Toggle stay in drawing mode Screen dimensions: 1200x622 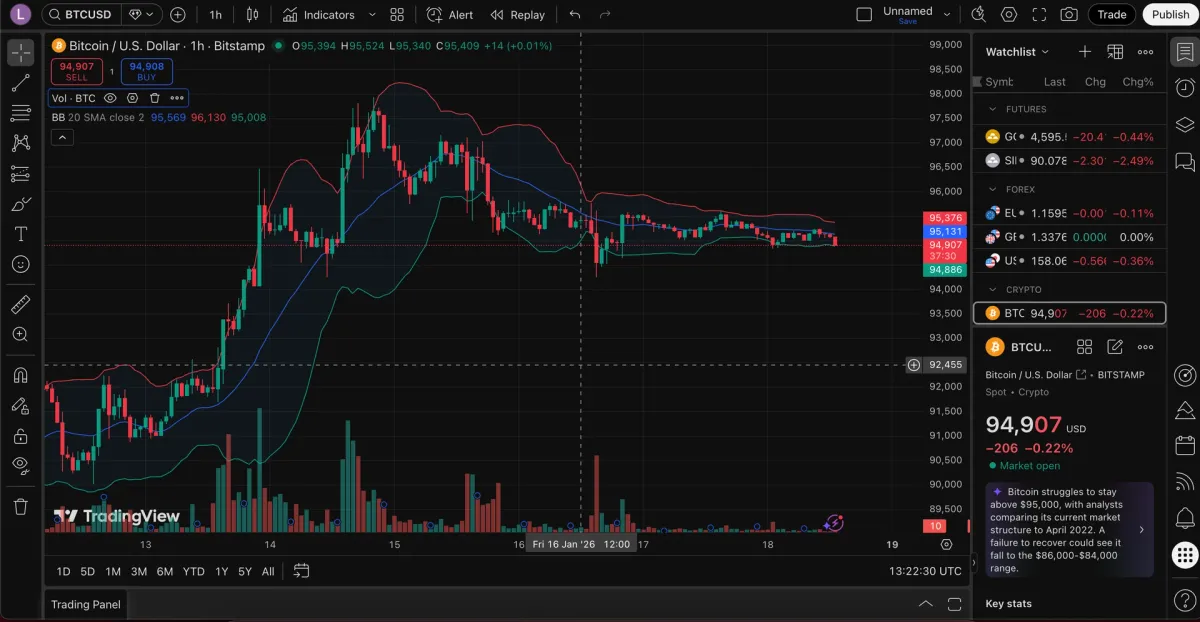[20, 405]
